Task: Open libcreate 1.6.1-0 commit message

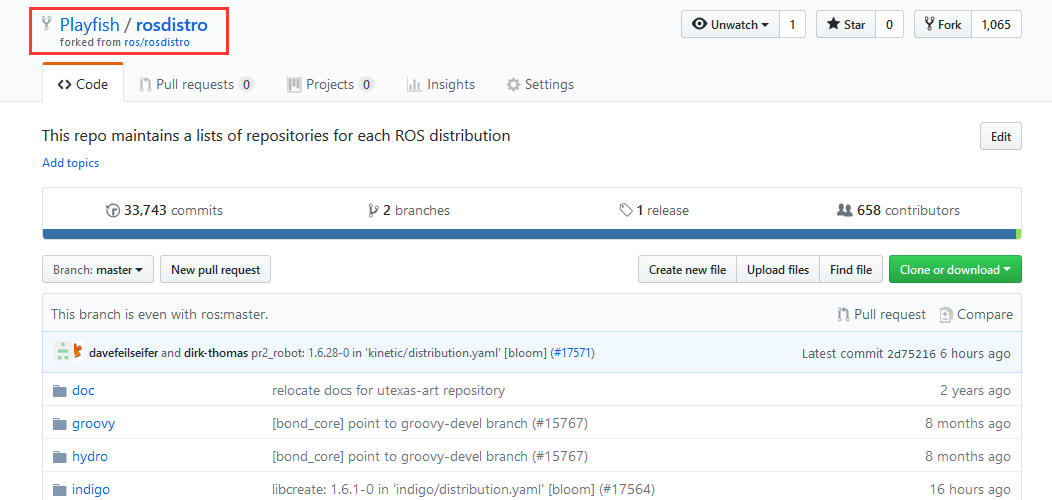Action: pyautogui.click(x=463, y=489)
